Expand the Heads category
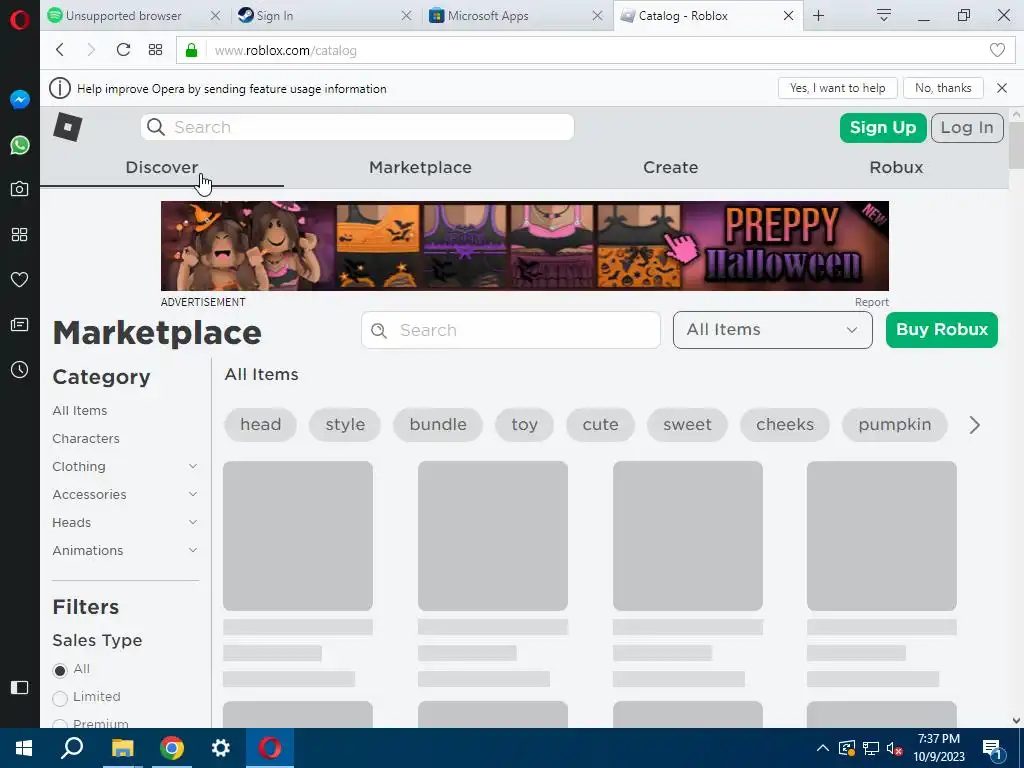Image resolution: width=1024 pixels, height=768 pixels. click(x=193, y=522)
